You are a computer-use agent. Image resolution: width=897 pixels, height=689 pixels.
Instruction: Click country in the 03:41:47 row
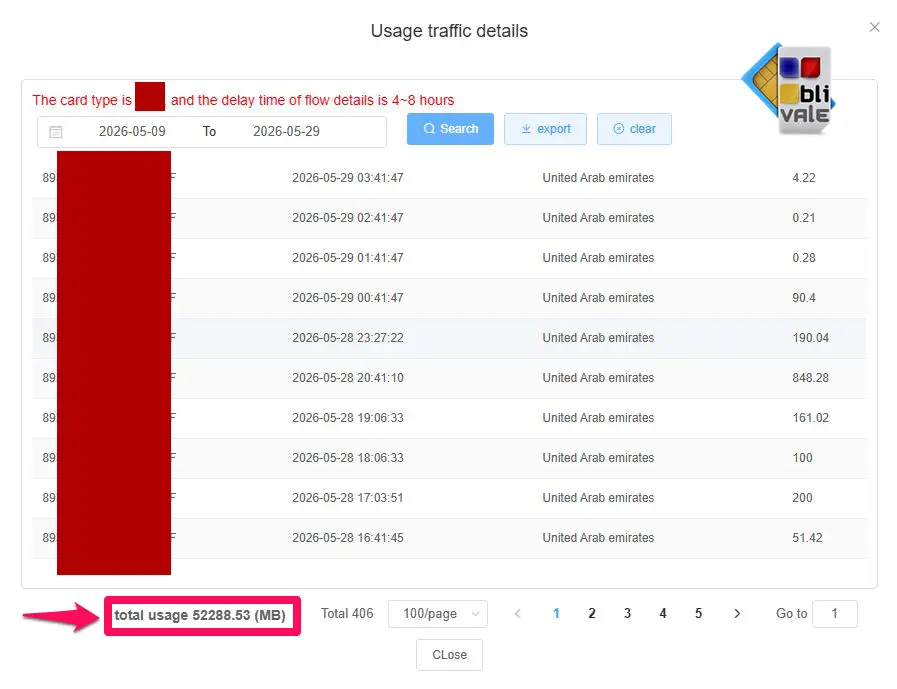[x=598, y=178]
